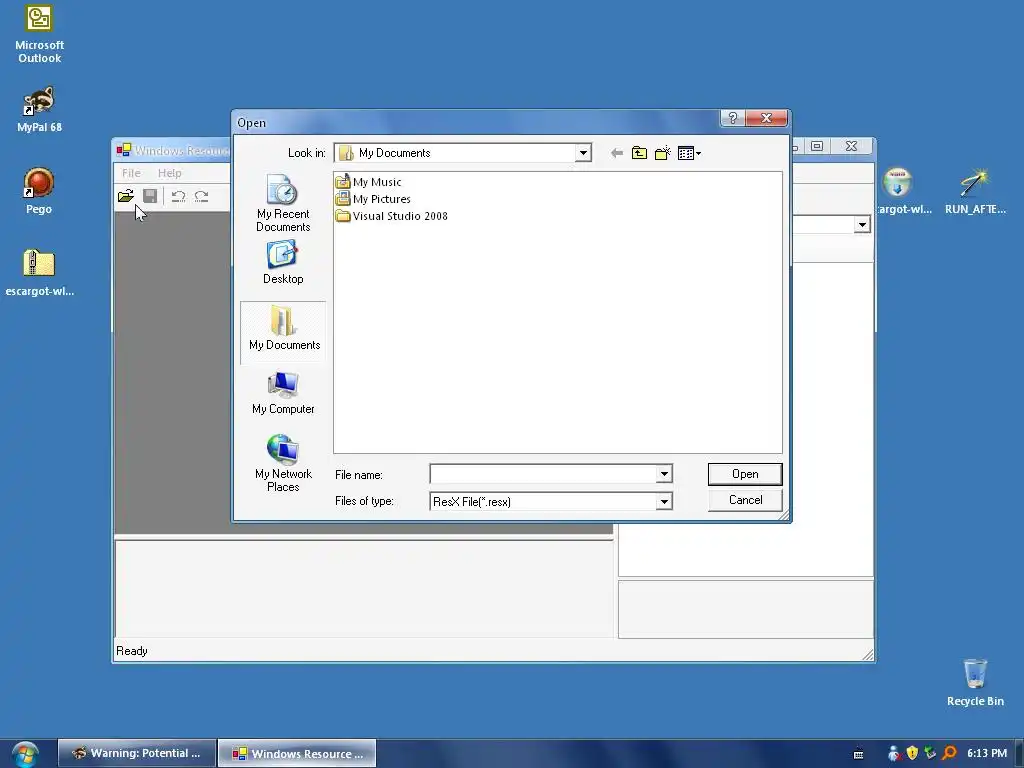This screenshot has height=768, width=1024.
Task: Click the magnifier icon in system tray
Action: (x=950, y=753)
